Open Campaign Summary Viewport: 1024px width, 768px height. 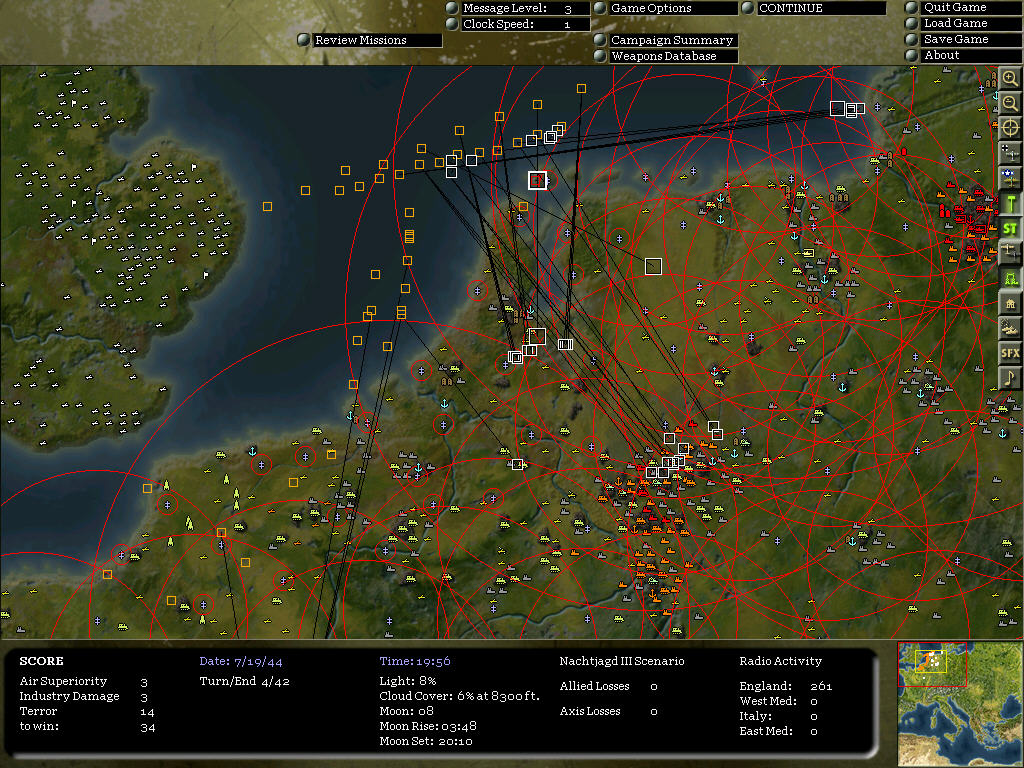673,40
